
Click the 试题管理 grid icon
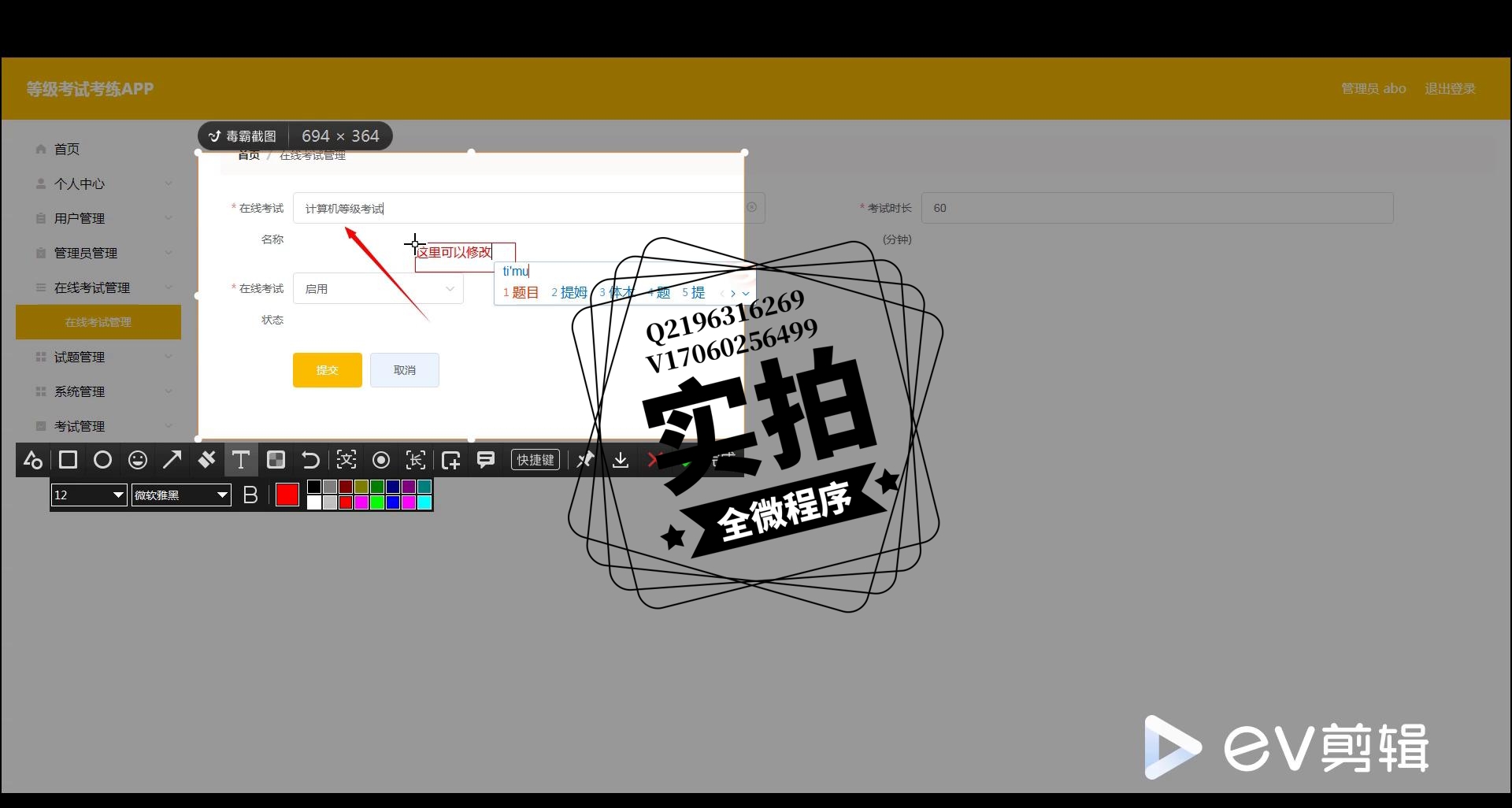41,357
